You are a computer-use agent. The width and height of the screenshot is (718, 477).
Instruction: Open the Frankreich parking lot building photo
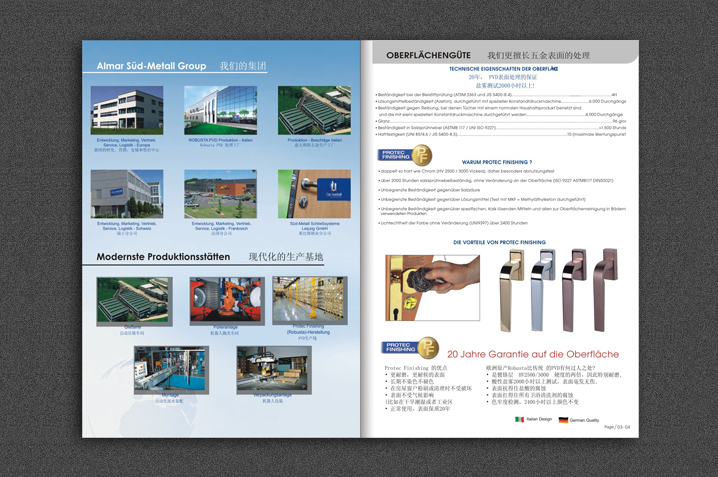tap(220, 194)
